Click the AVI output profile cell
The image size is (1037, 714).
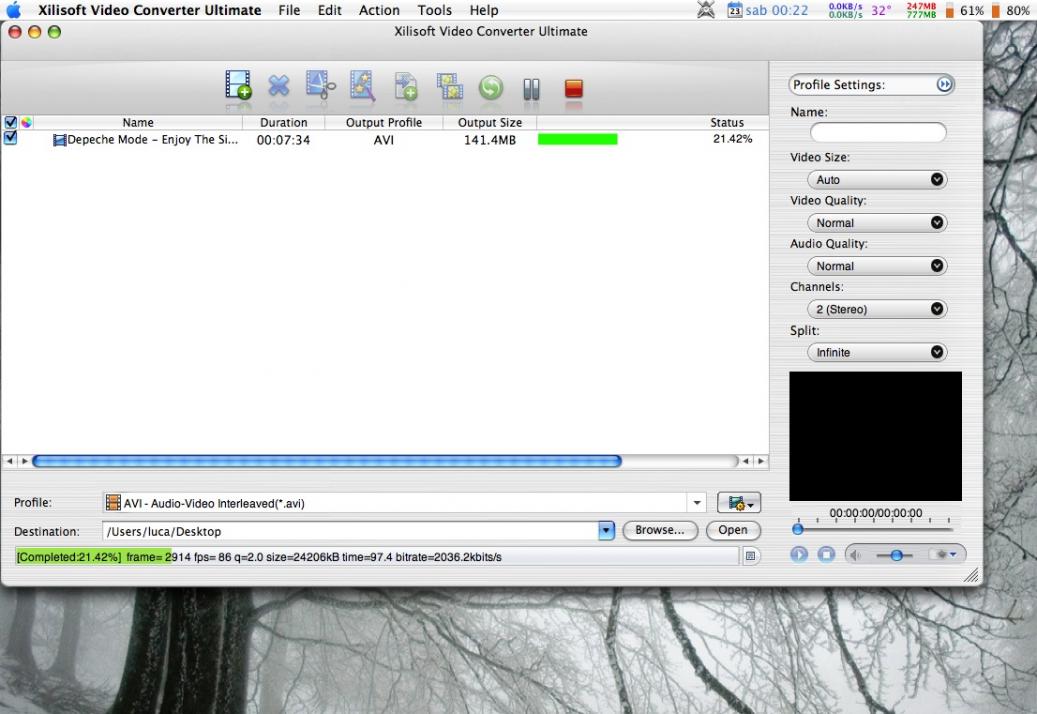(384, 139)
